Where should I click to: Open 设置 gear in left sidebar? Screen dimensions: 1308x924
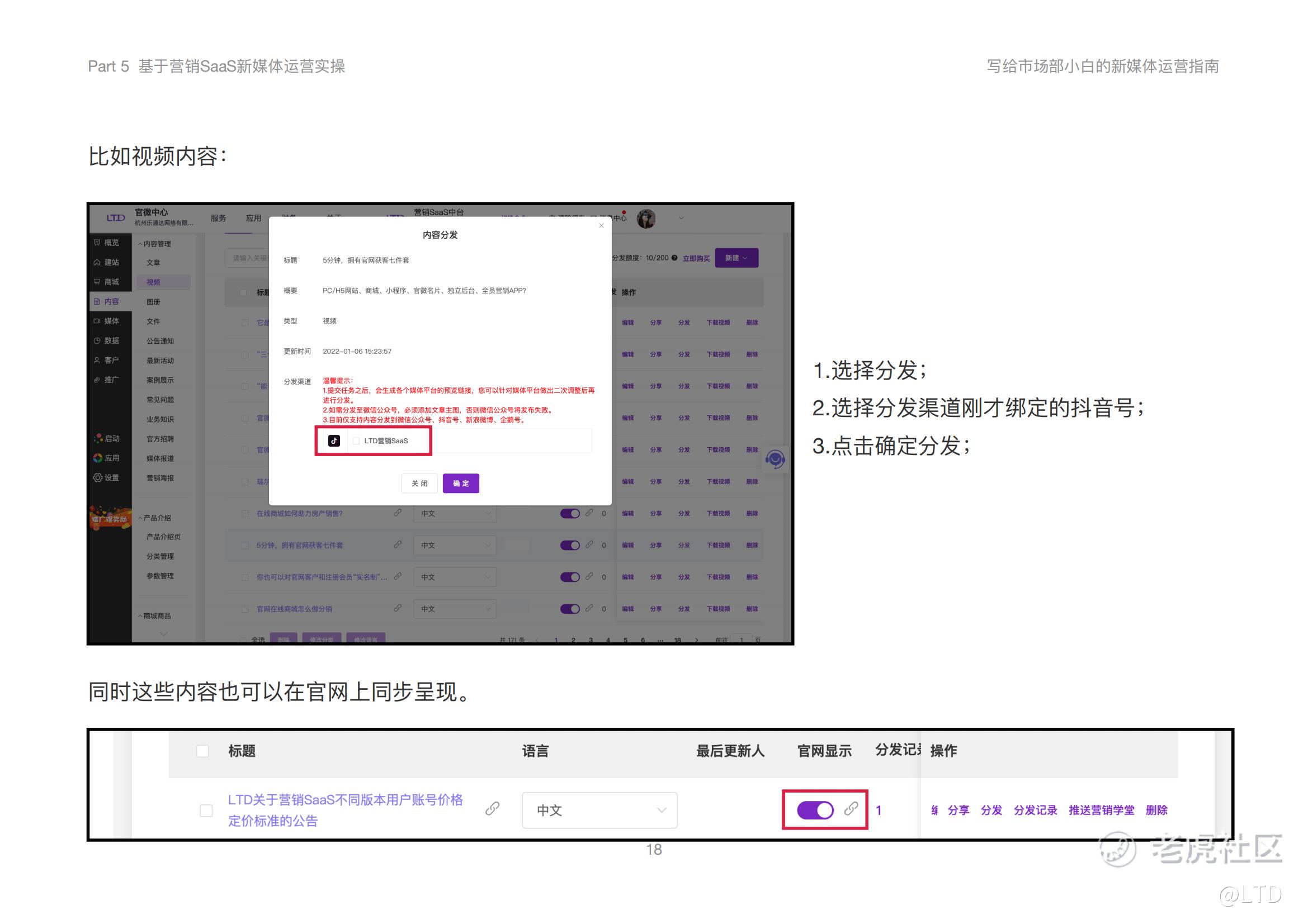[x=98, y=478]
